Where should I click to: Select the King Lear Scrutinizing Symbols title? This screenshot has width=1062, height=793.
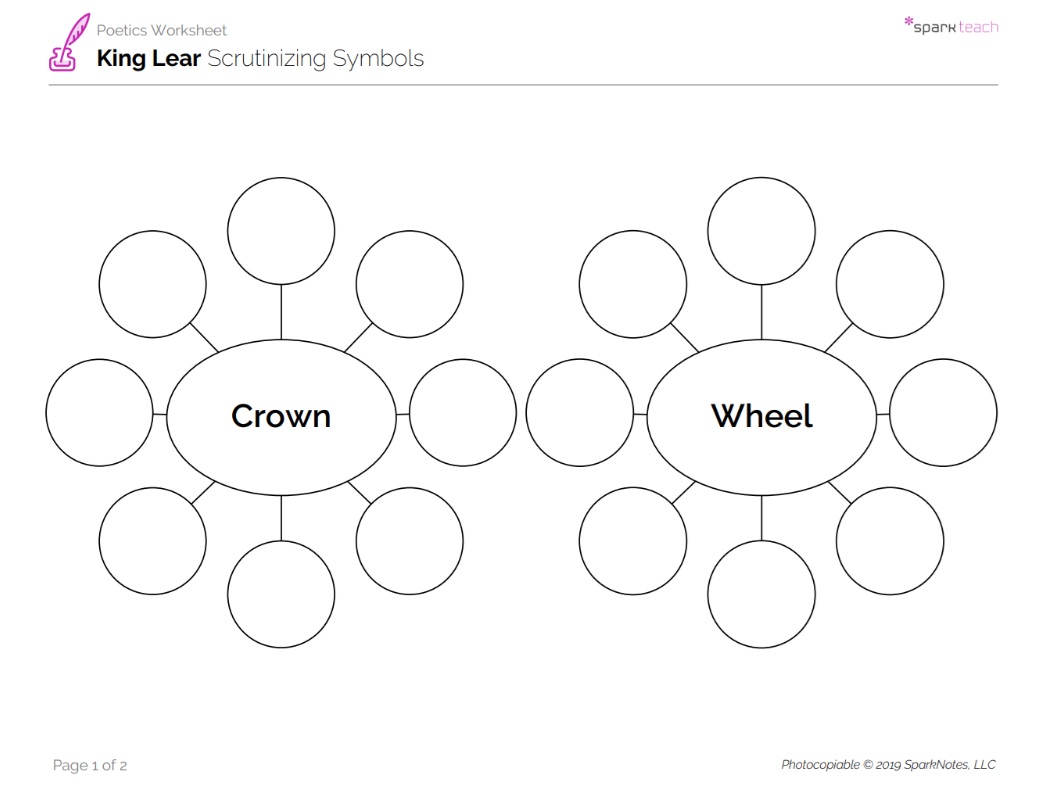pos(260,59)
